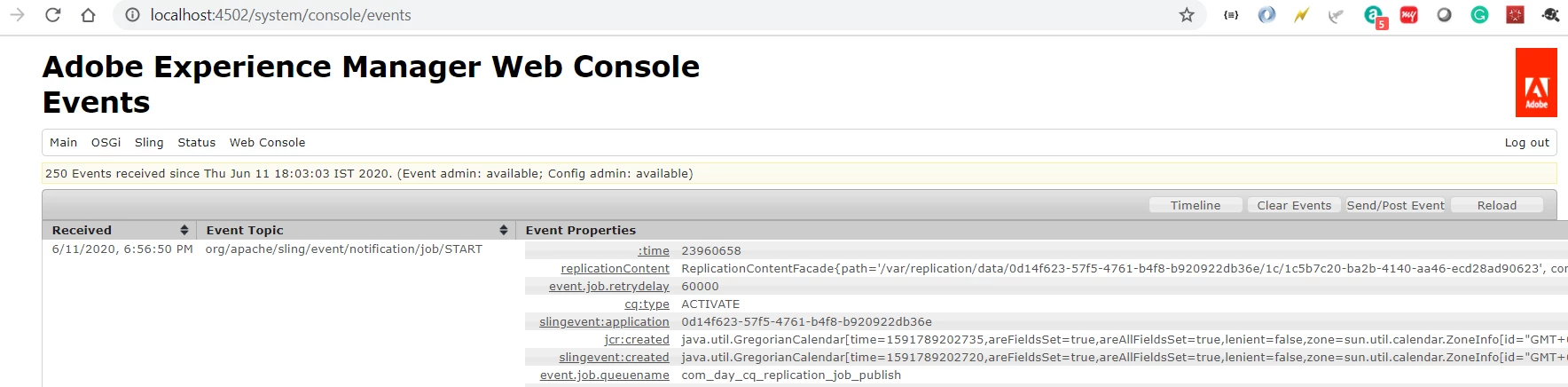Click the slingevent:created property name
This screenshot has height=387, width=1568.
click(x=614, y=358)
